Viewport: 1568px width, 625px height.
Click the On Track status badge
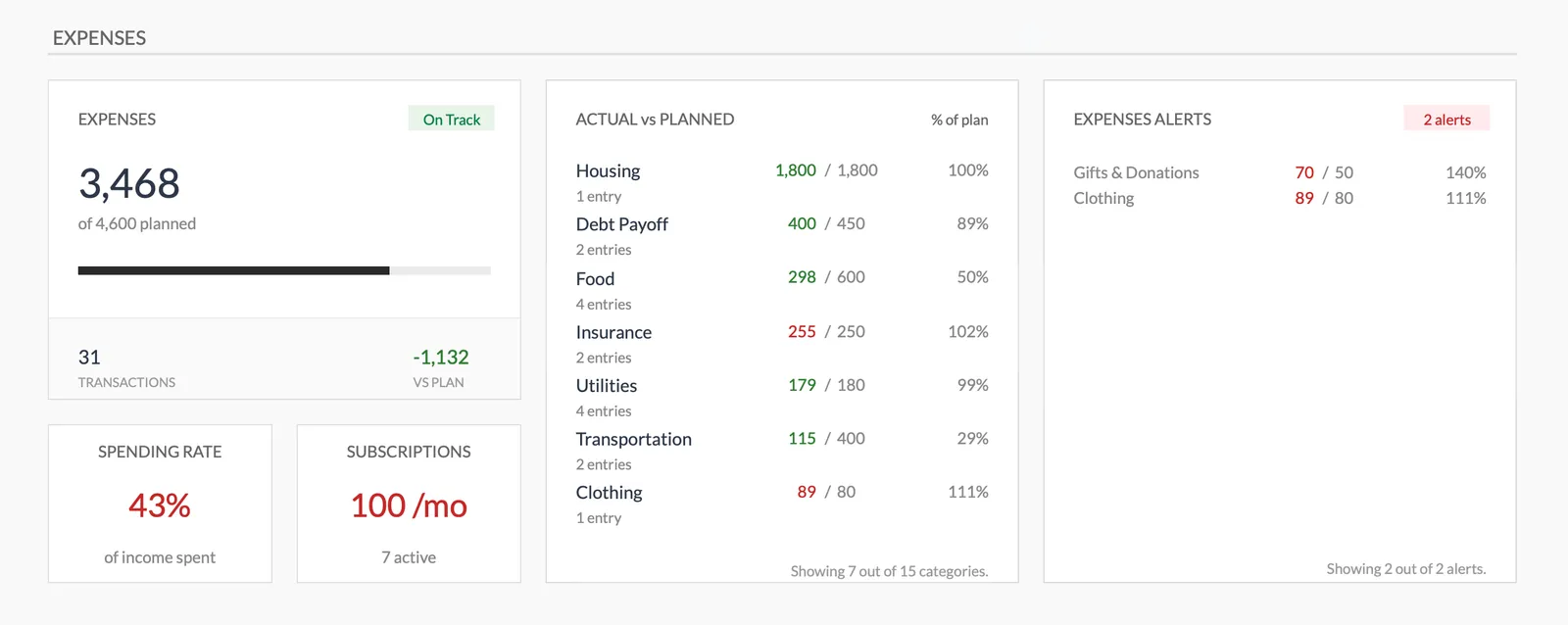click(x=451, y=120)
